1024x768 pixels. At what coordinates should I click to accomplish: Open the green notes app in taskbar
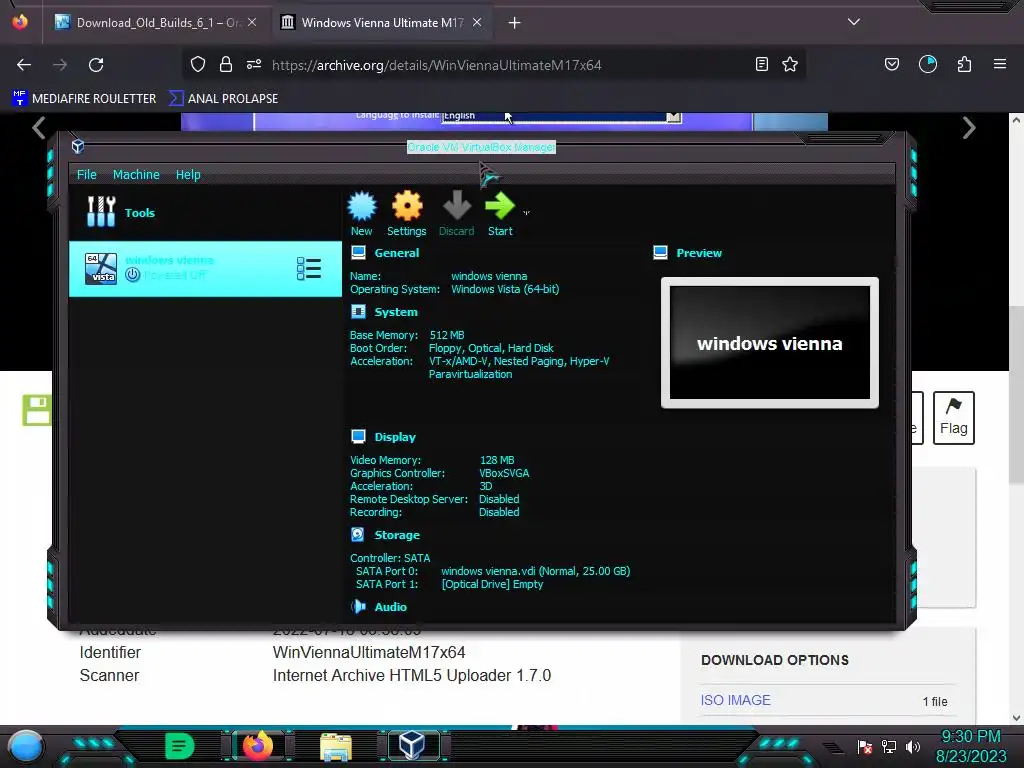(x=180, y=746)
